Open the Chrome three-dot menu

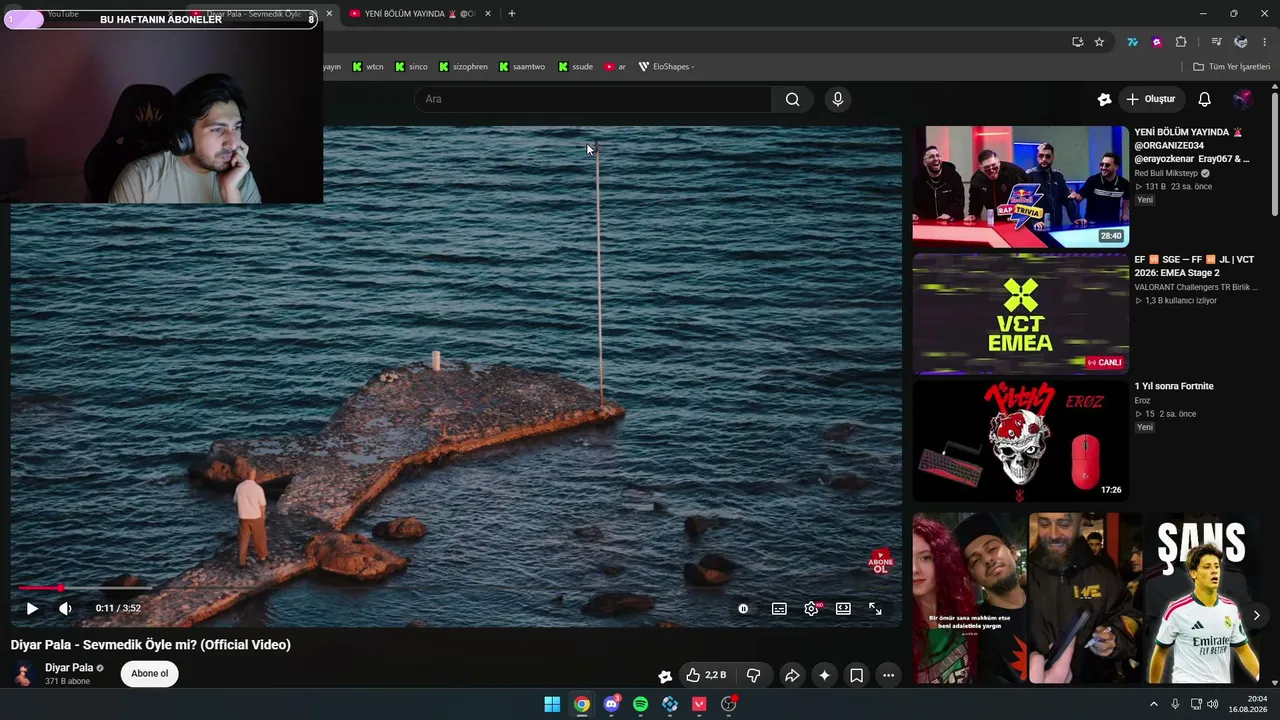coord(1265,42)
